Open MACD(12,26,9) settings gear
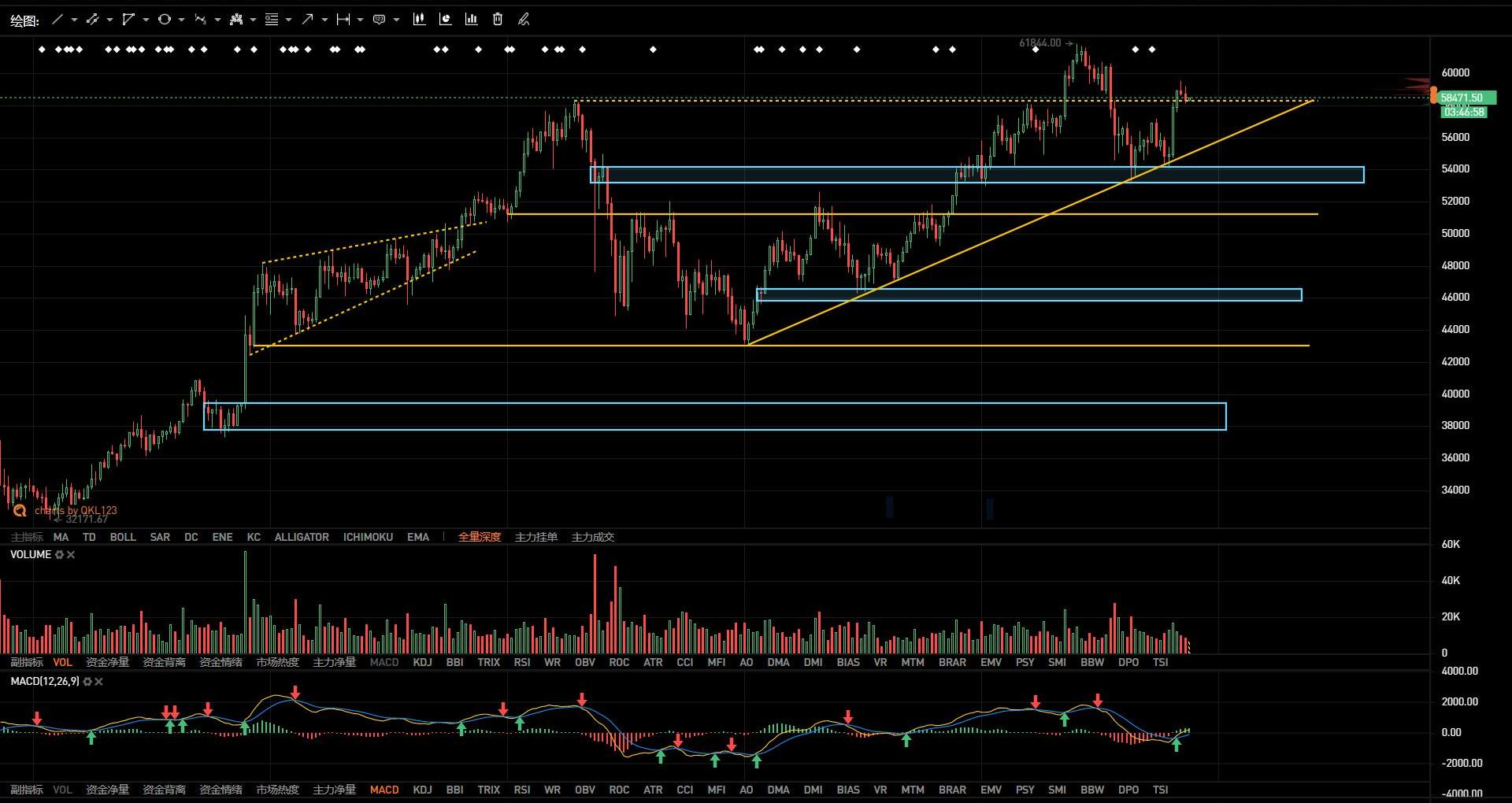Image resolution: width=1512 pixels, height=803 pixels. [x=87, y=682]
